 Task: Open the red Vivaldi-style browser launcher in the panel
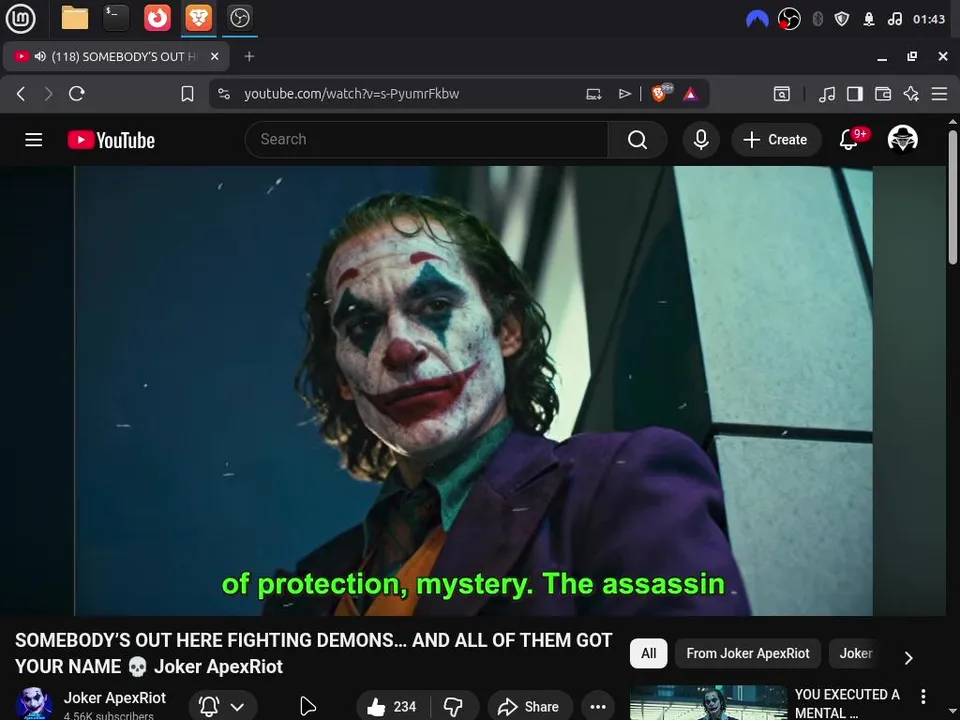click(x=157, y=18)
